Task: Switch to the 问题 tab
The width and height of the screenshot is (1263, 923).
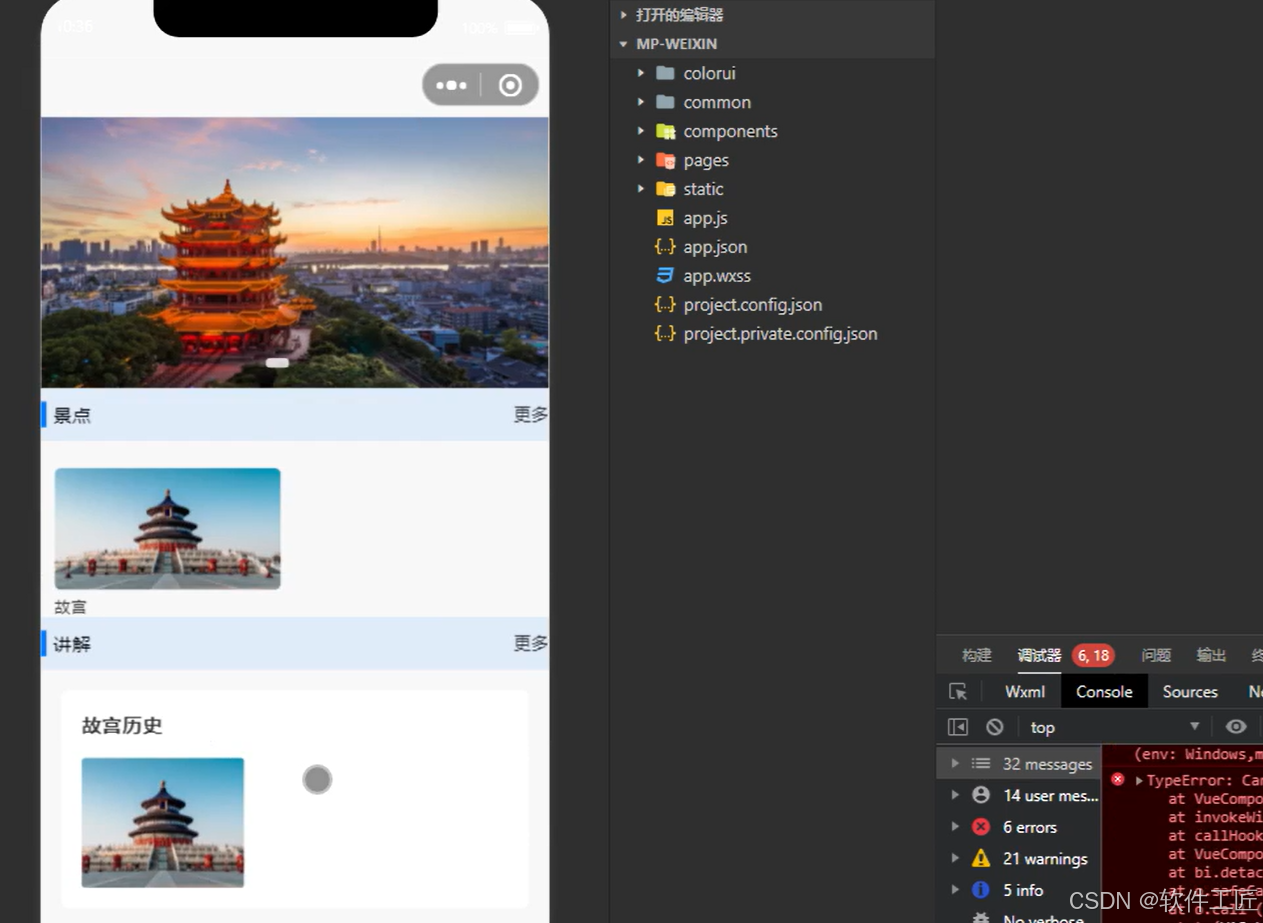Action: (x=1156, y=656)
